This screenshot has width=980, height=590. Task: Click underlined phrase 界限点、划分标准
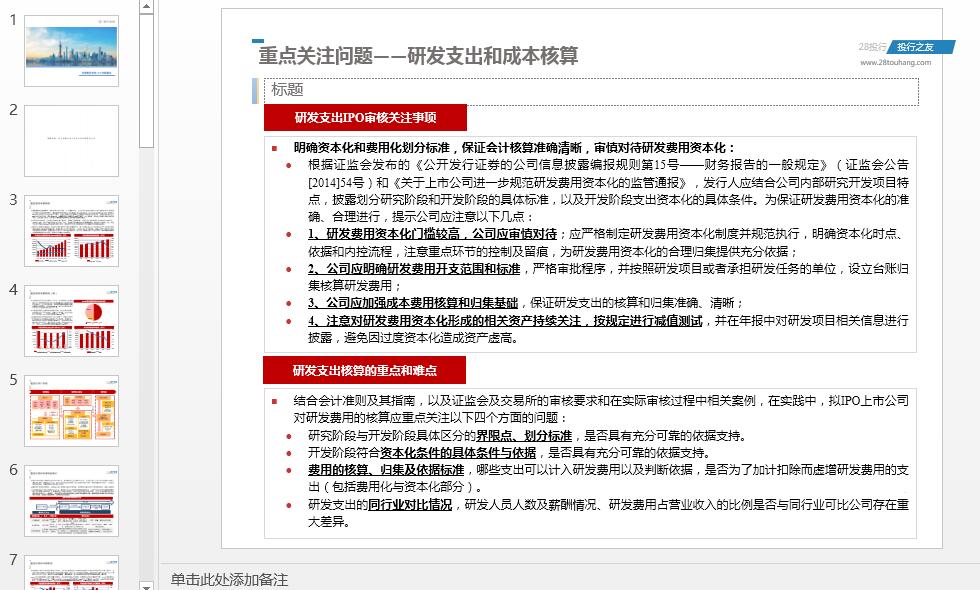tap(524, 436)
